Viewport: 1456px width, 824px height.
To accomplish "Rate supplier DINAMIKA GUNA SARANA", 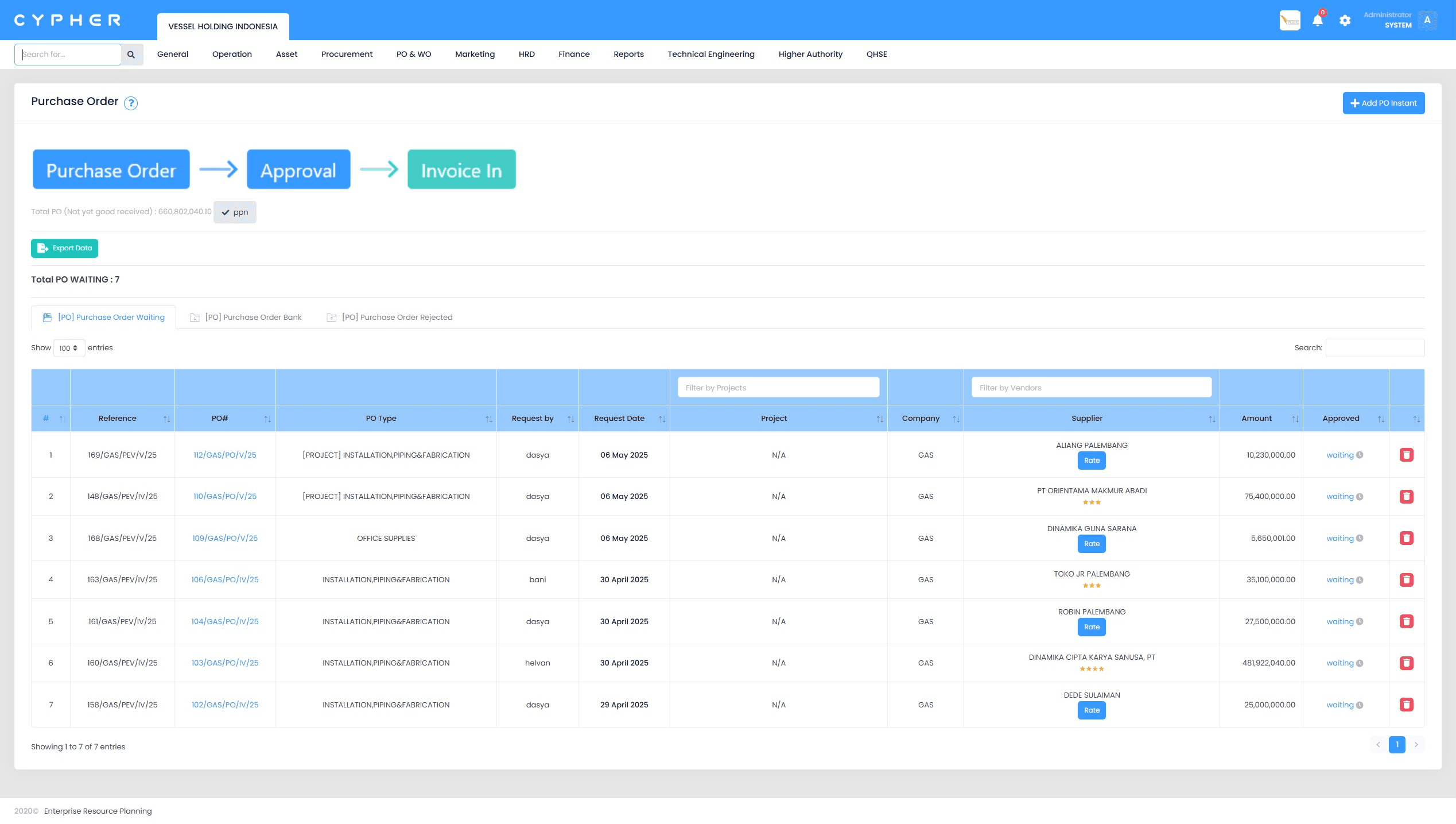I will point(1092,544).
